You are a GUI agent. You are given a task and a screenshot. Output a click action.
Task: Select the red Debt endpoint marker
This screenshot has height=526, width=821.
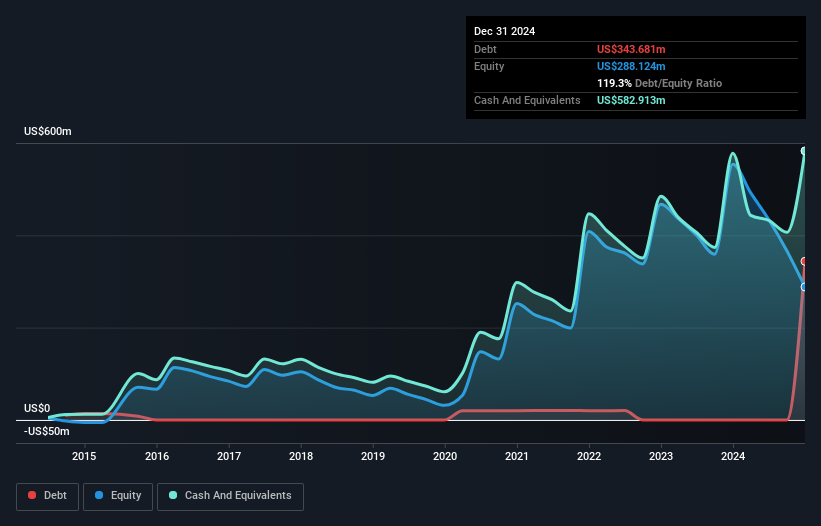[804, 261]
